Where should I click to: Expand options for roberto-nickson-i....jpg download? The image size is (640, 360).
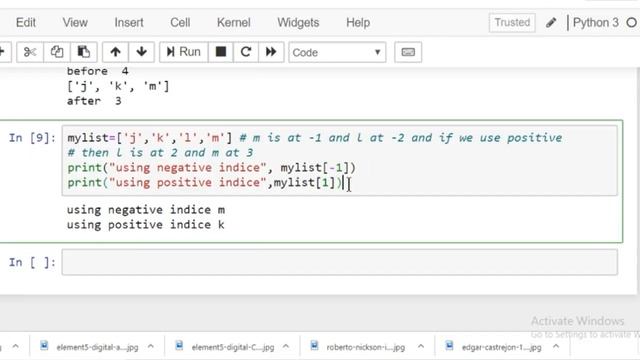click(x=421, y=347)
